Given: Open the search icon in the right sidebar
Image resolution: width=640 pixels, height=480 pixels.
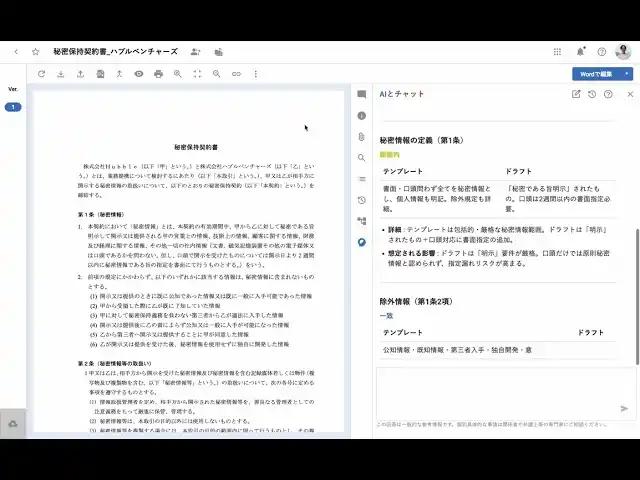Looking at the screenshot, I should point(362,158).
